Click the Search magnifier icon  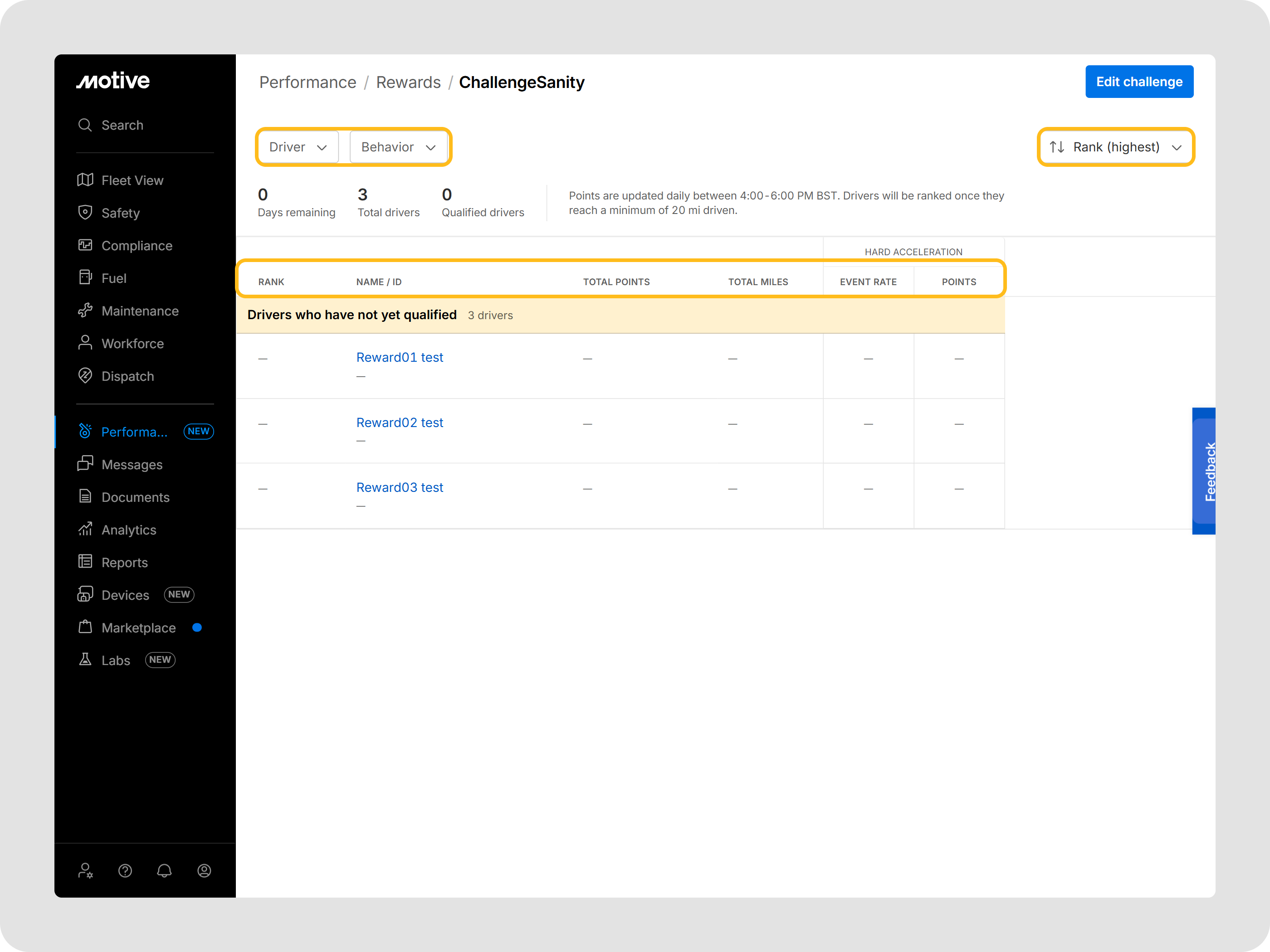pyautogui.click(x=85, y=125)
